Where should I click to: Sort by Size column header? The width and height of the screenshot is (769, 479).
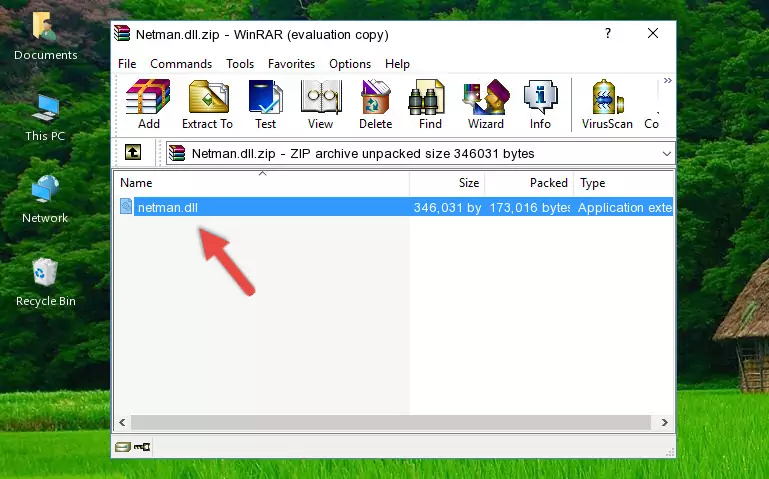click(447, 183)
